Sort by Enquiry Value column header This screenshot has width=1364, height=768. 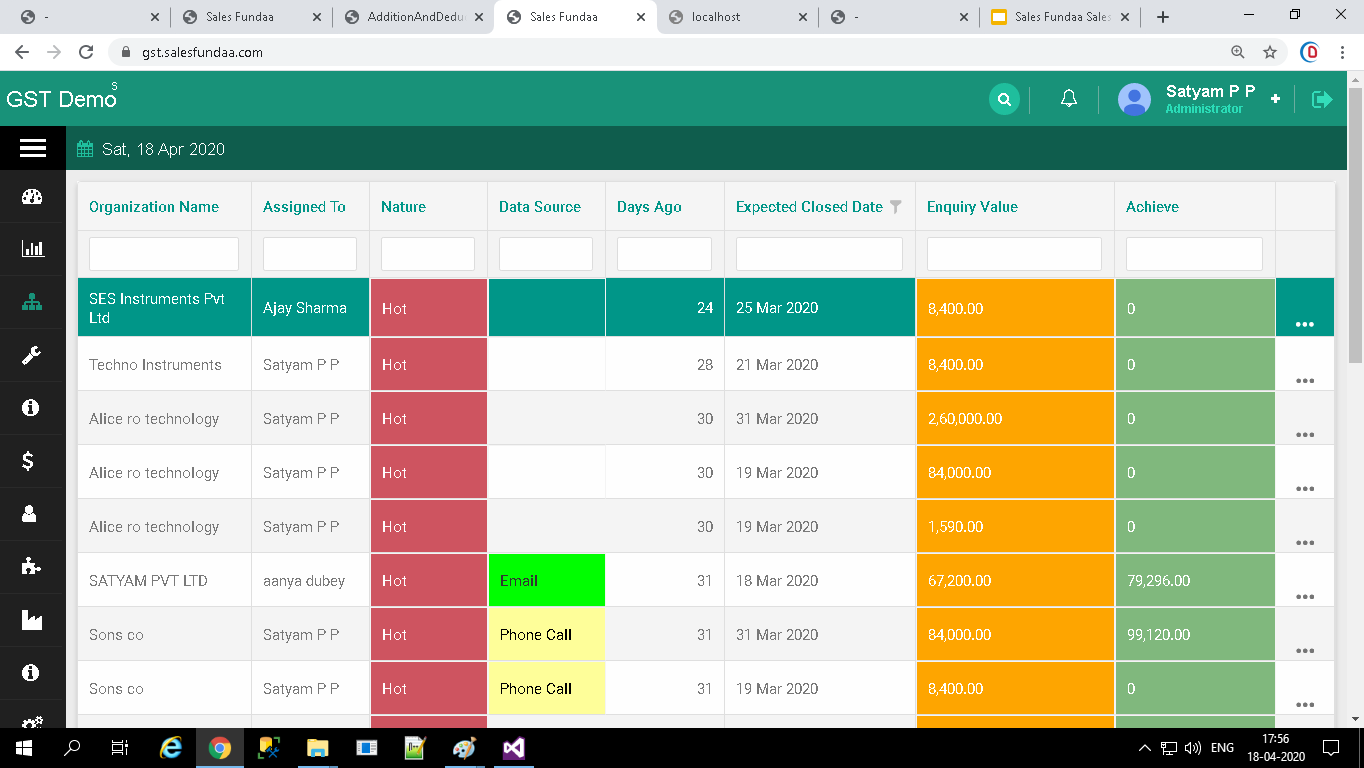972,207
